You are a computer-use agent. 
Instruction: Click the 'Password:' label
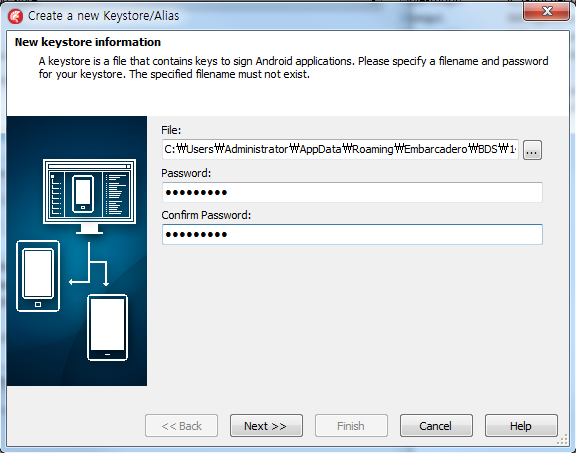pyautogui.click(x=186, y=173)
